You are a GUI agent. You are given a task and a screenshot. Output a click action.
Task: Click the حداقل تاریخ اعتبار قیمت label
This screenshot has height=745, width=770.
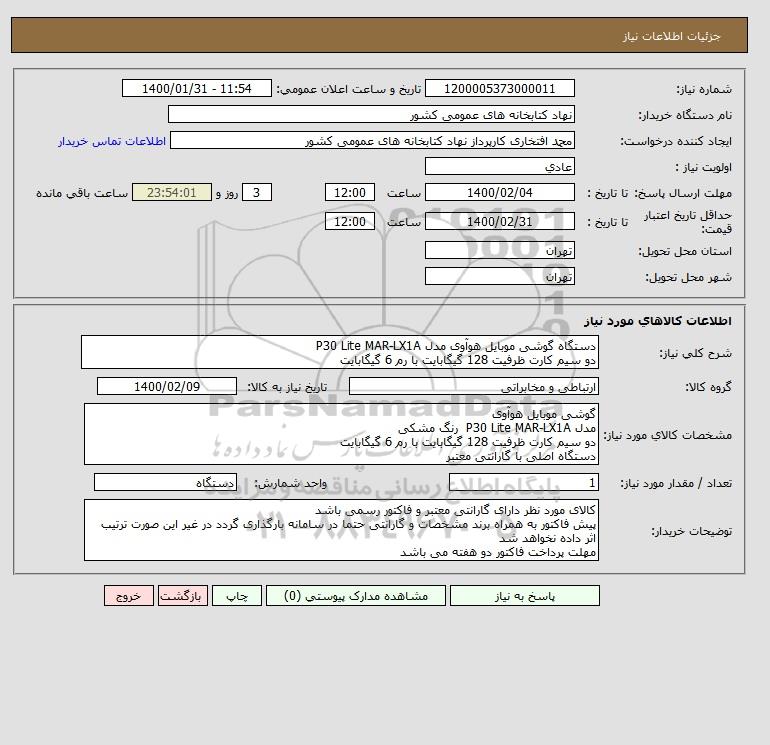(x=688, y=222)
